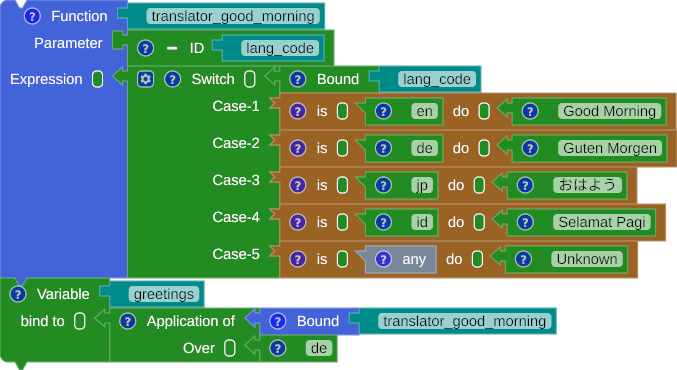Click help icon beside 'Selamat Pagi'
This screenshot has width=677, height=370.
coord(525,222)
